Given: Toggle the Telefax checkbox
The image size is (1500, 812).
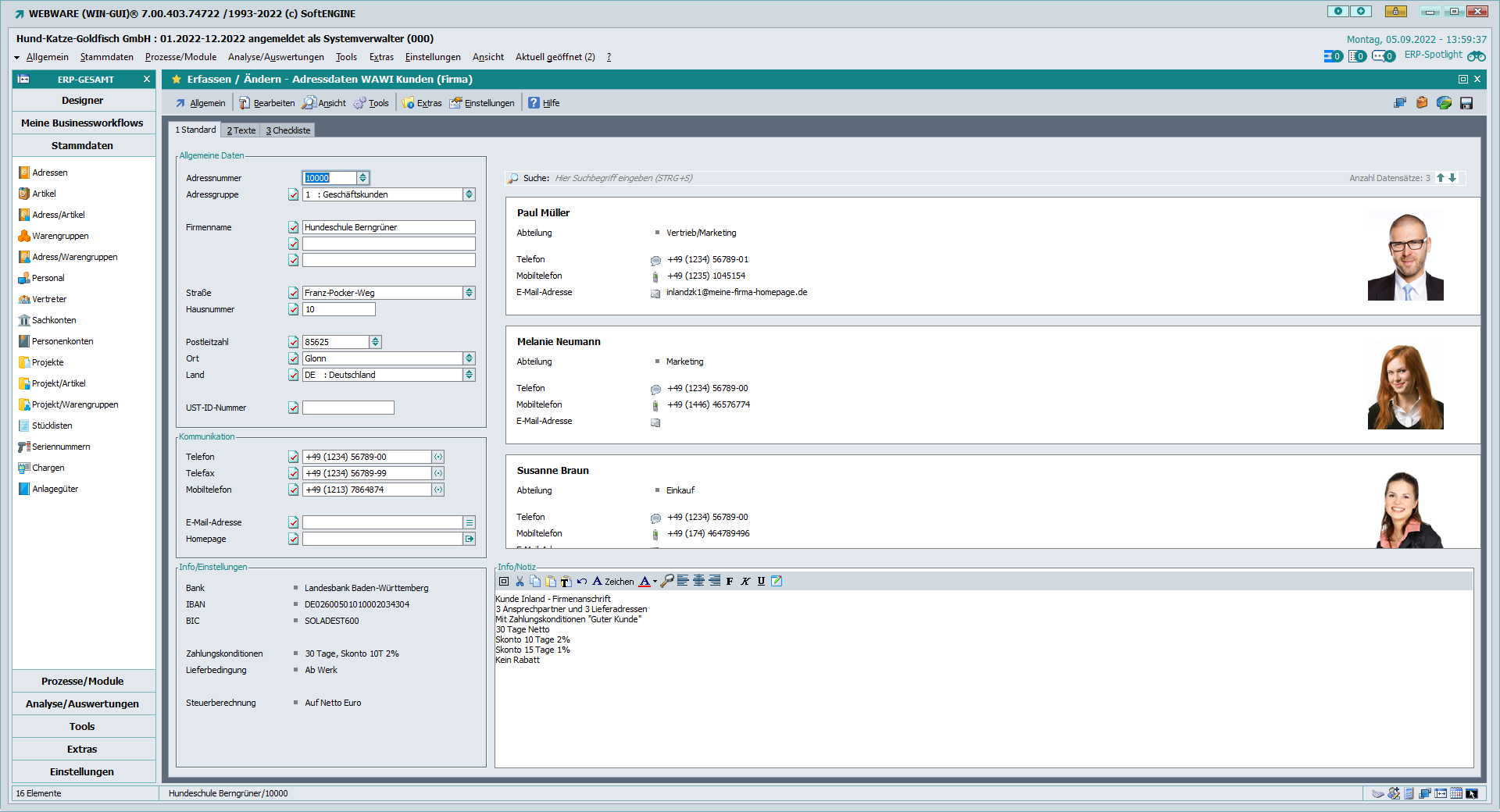Looking at the screenshot, I should [x=293, y=473].
